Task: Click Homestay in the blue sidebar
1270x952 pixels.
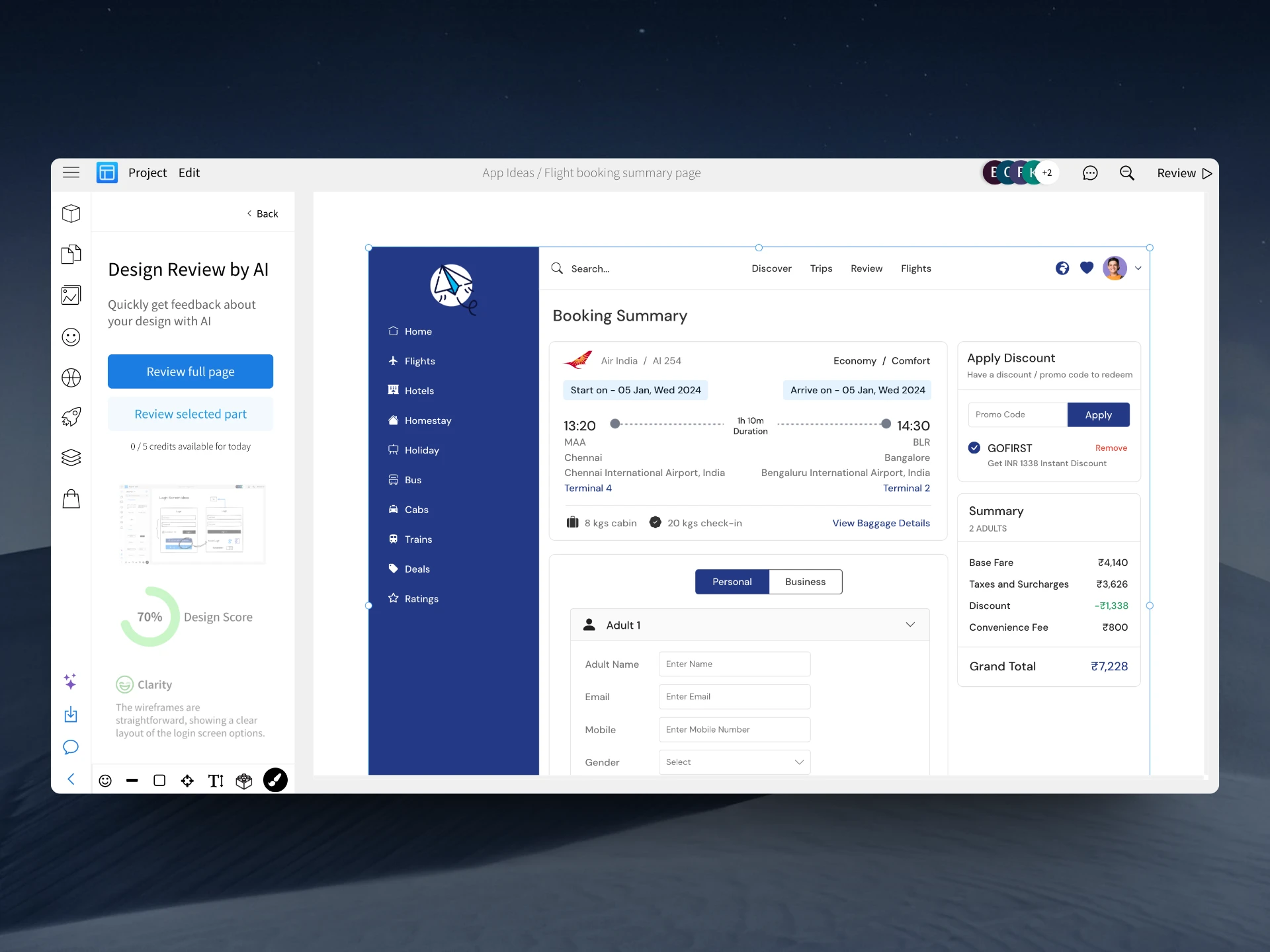Action: coord(420,420)
